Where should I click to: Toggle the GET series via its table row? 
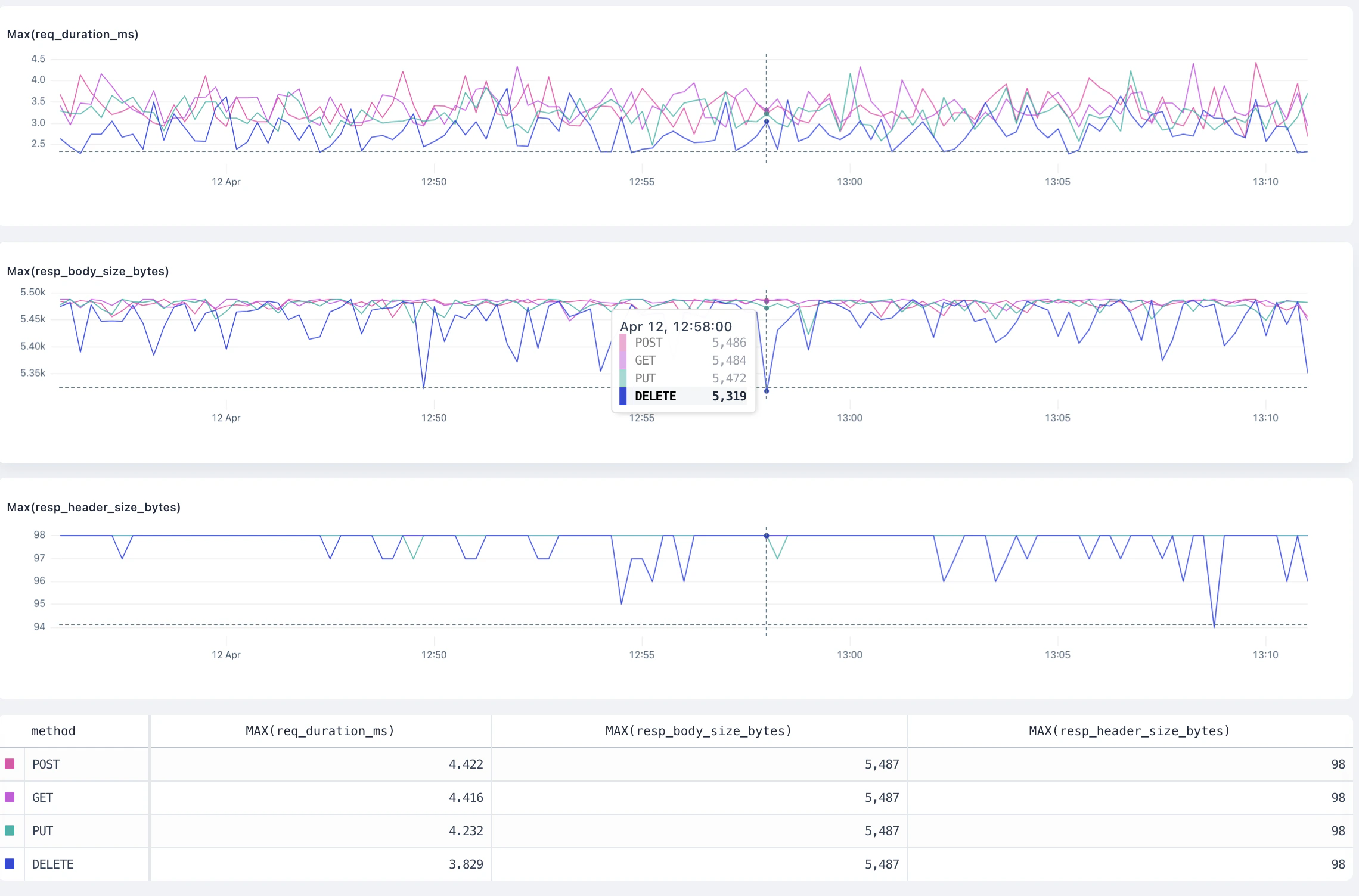(x=42, y=797)
